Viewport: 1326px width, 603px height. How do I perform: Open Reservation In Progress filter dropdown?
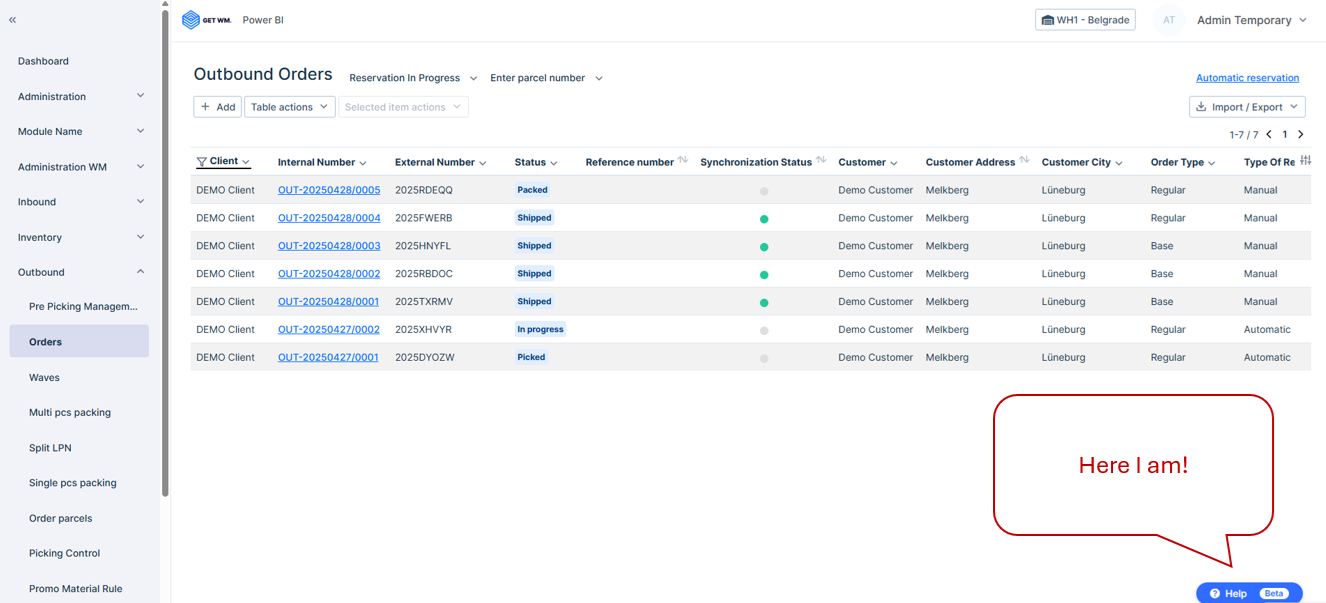coord(413,78)
